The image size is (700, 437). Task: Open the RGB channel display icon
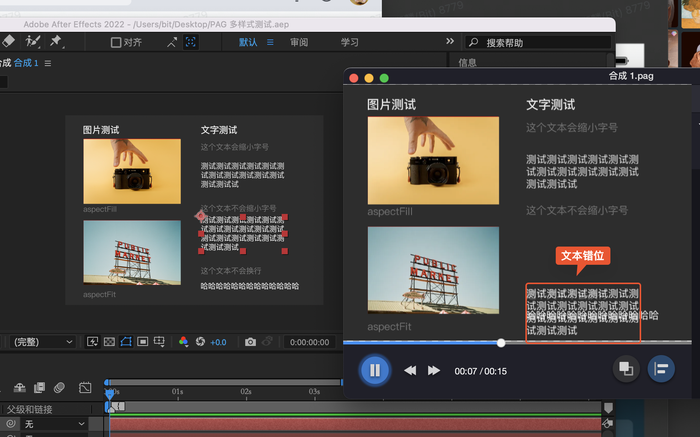click(183, 342)
